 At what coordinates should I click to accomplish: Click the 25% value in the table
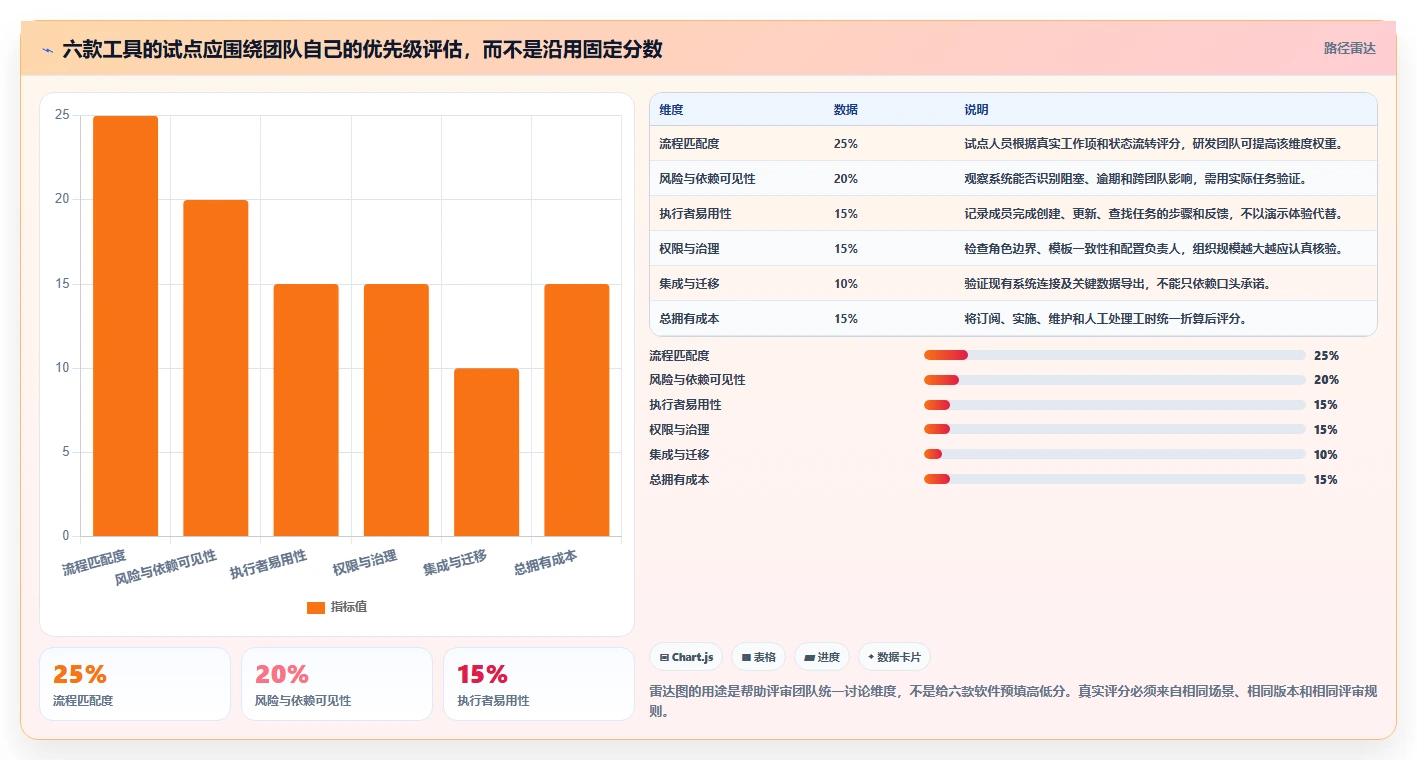coord(845,144)
